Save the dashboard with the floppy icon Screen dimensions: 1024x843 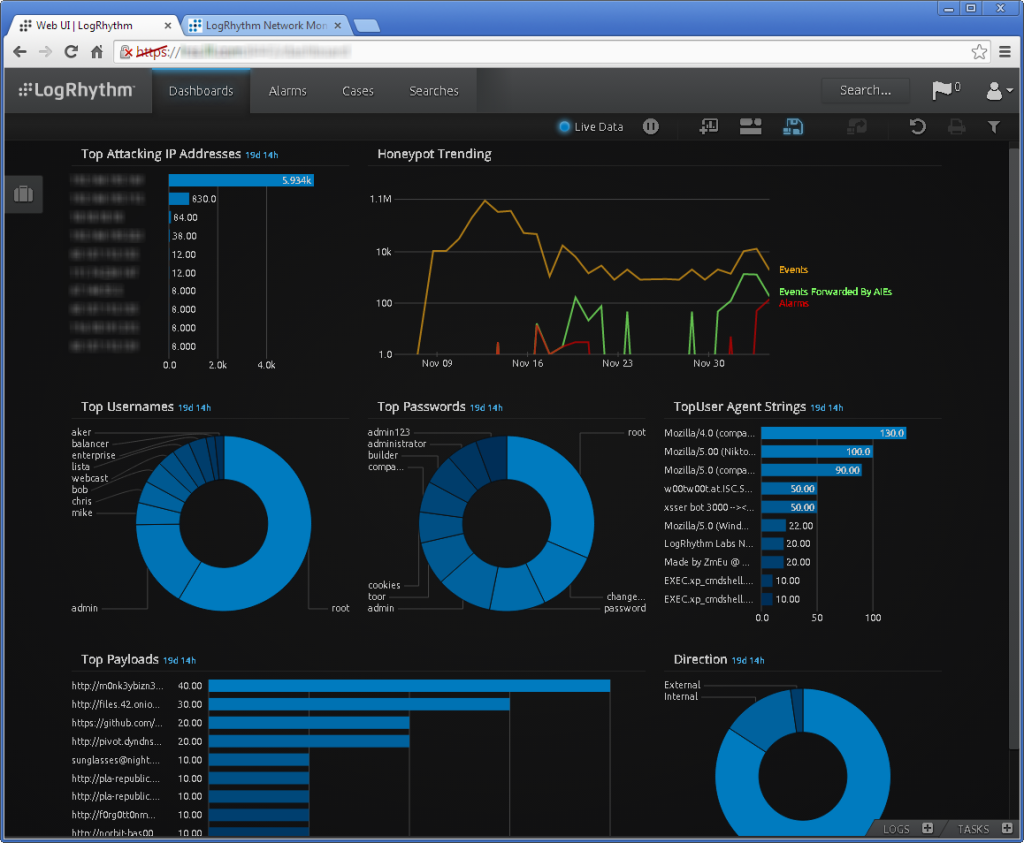point(793,126)
